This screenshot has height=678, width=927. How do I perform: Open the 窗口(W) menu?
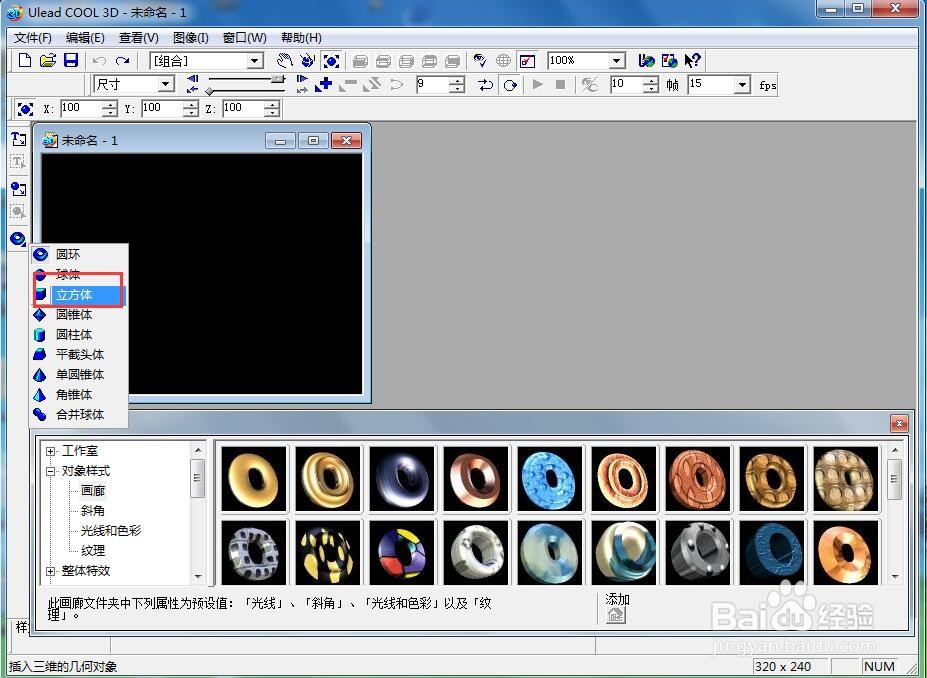pos(245,38)
